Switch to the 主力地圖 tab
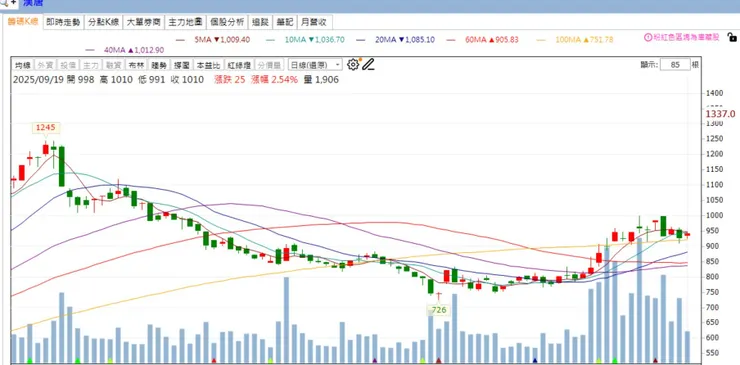 pos(185,22)
